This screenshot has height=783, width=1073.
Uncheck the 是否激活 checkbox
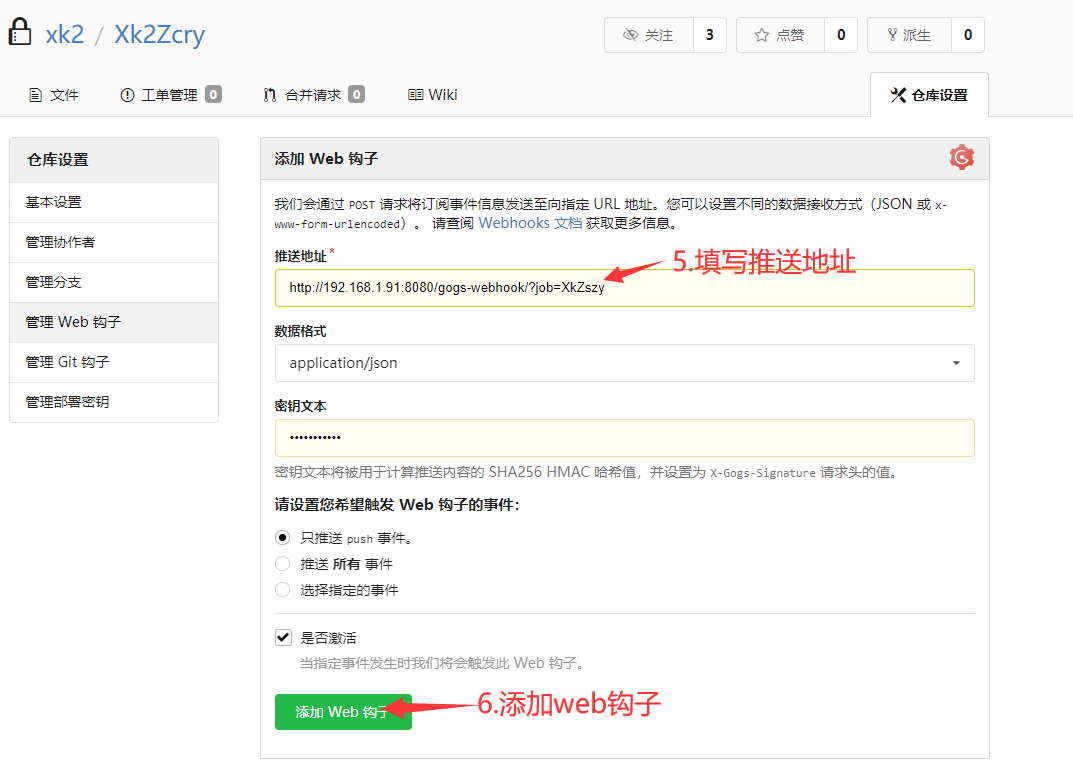281,637
